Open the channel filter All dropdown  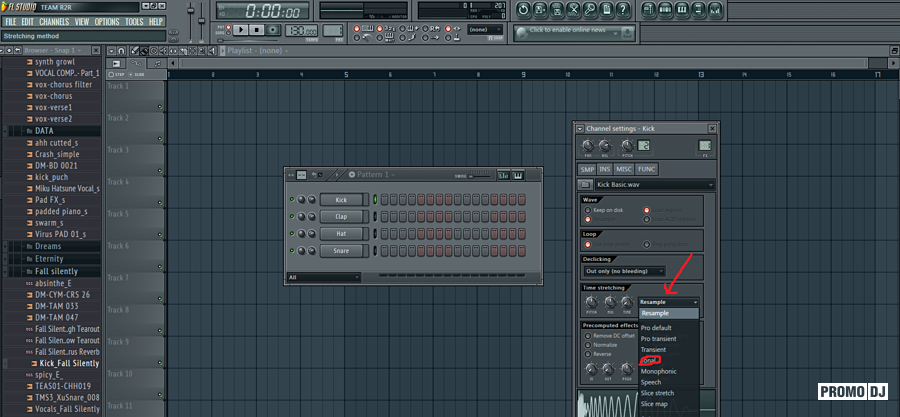pyautogui.click(x=323, y=277)
